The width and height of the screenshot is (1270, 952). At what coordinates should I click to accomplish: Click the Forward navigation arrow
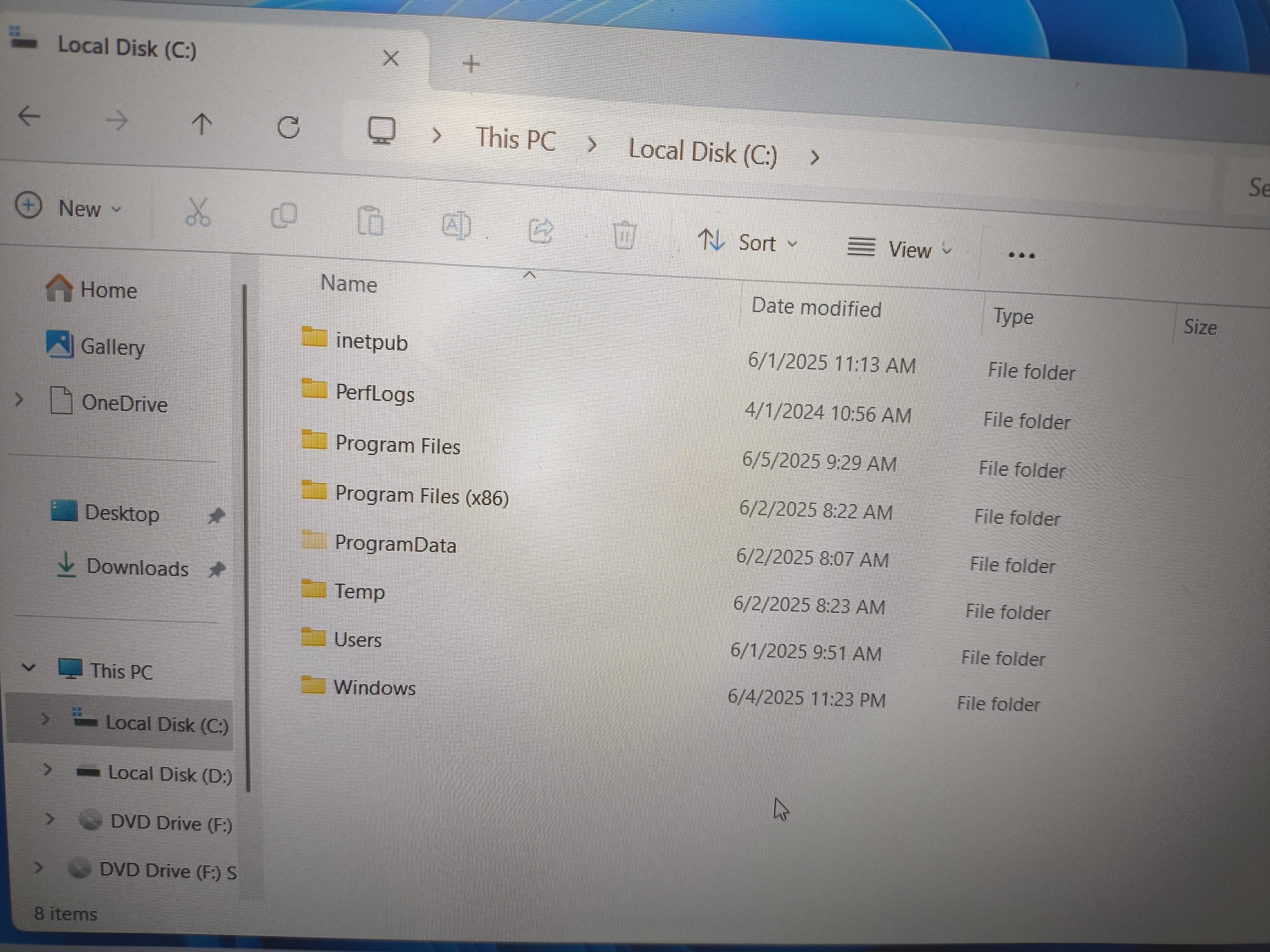[117, 120]
